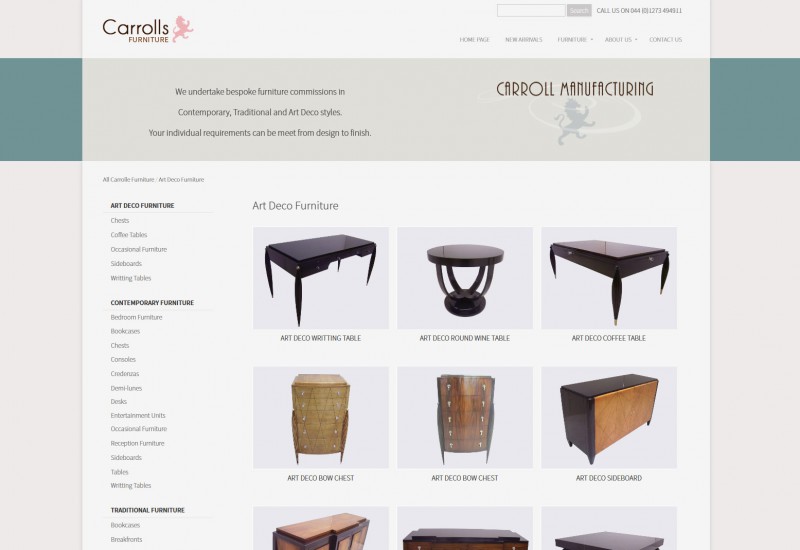Select the Art Deco Sideboard product image
The image size is (800, 550).
click(x=609, y=417)
